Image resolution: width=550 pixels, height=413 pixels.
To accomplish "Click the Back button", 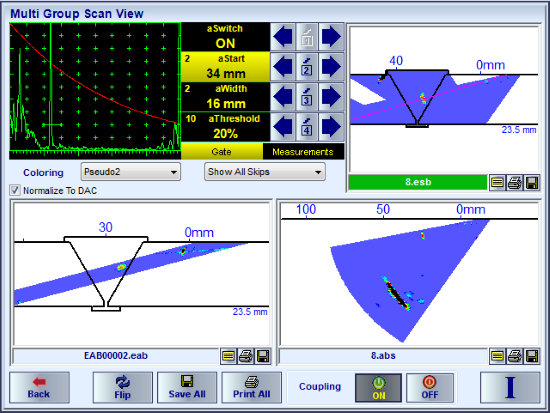I will pyautogui.click(x=39, y=388).
